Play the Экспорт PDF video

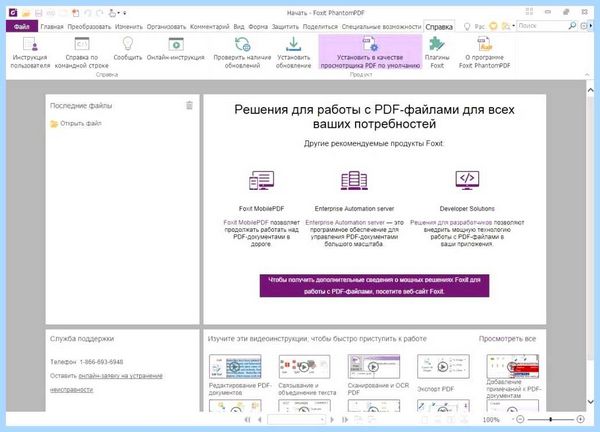[x=443, y=367]
